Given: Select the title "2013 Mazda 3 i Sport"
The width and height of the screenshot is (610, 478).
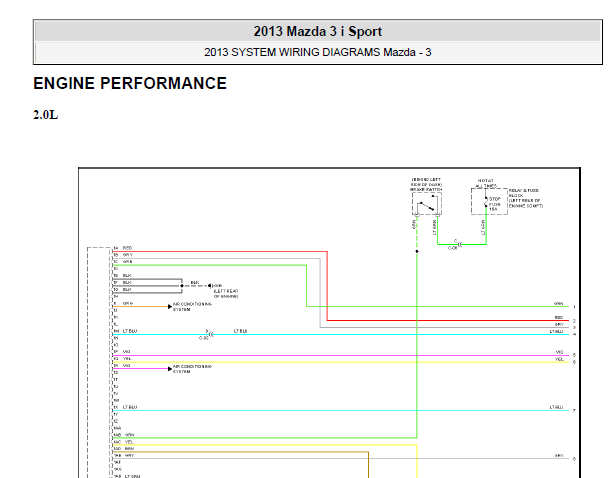Looking at the screenshot, I should 317,31.
